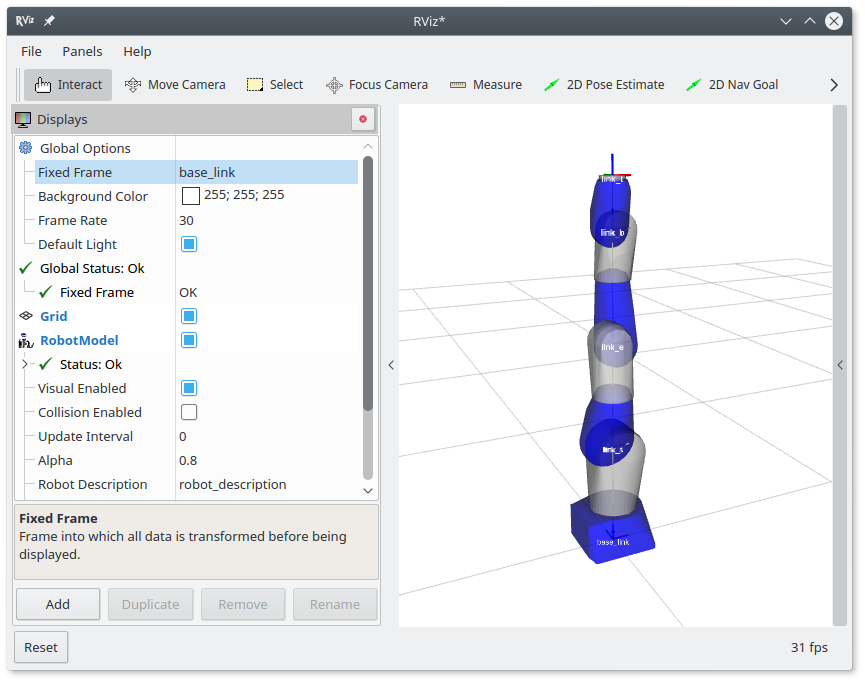Viewport: 865px width, 683px height.
Task: Collapse left panel using the viewport arrow
Action: 391,365
